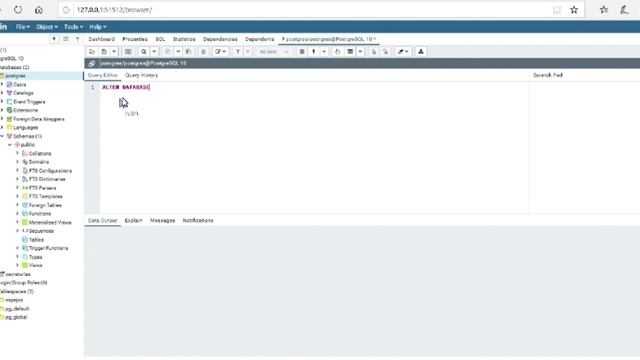Switch to the Properties tab
This screenshot has width=640, height=360.
coord(135,39)
